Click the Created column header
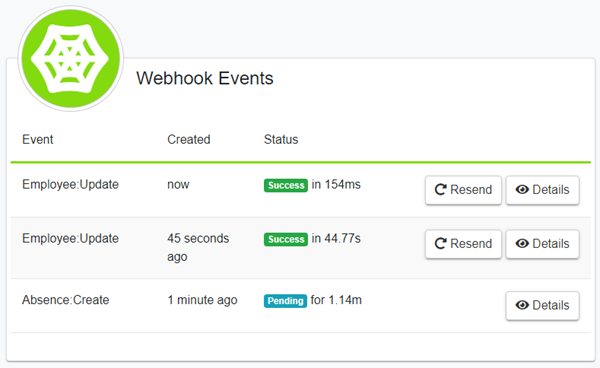600x368 pixels. coord(189,139)
